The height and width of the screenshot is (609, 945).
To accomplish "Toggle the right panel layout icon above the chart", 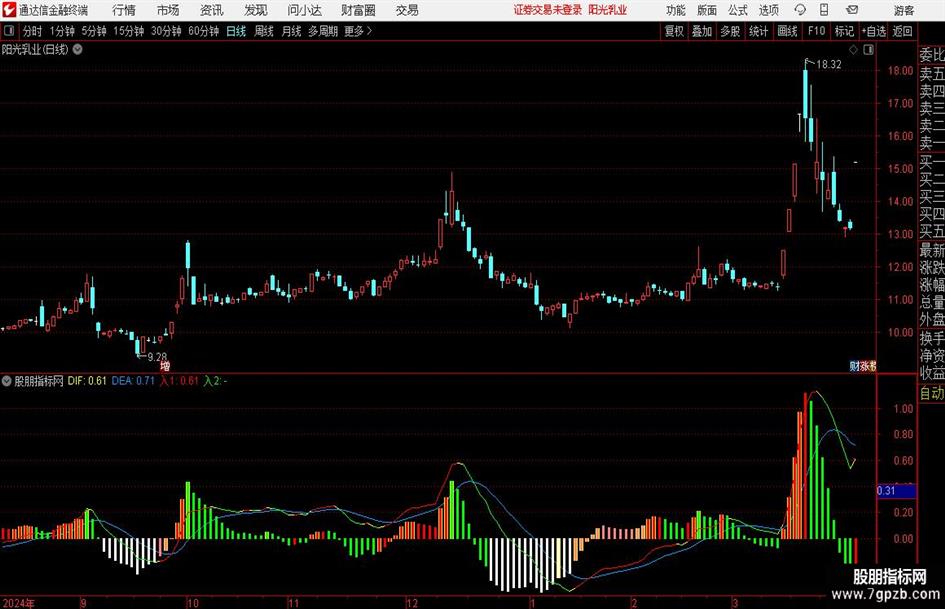I will tap(868, 50).
